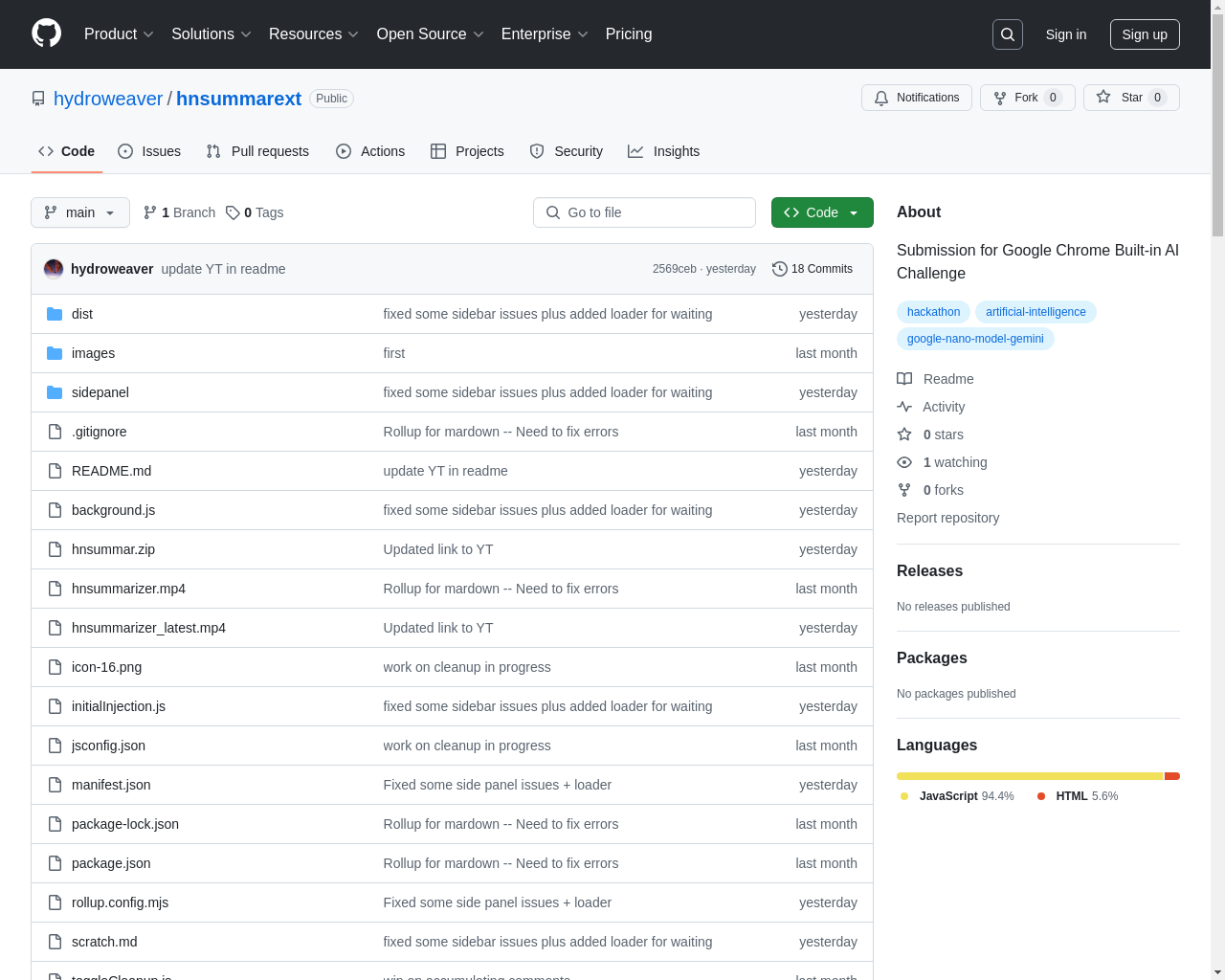Click the JavaScript 94.4% language entry
This screenshot has width=1225, height=980.
[957, 796]
